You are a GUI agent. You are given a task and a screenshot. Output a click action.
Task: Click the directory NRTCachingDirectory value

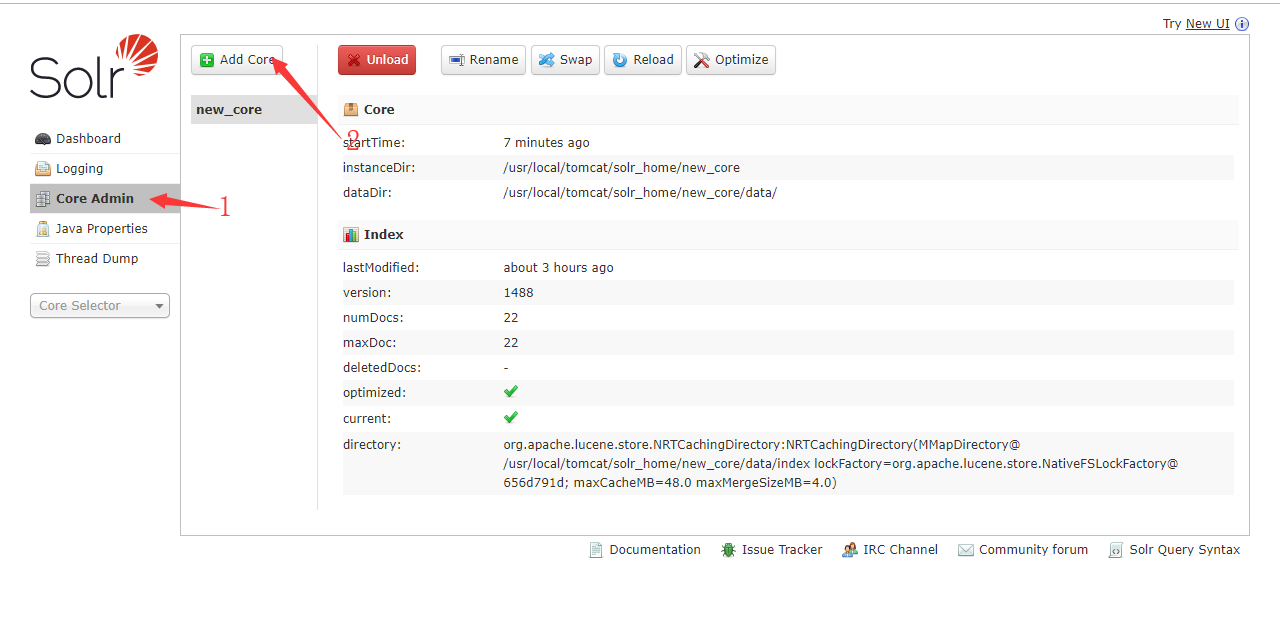click(841, 463)
